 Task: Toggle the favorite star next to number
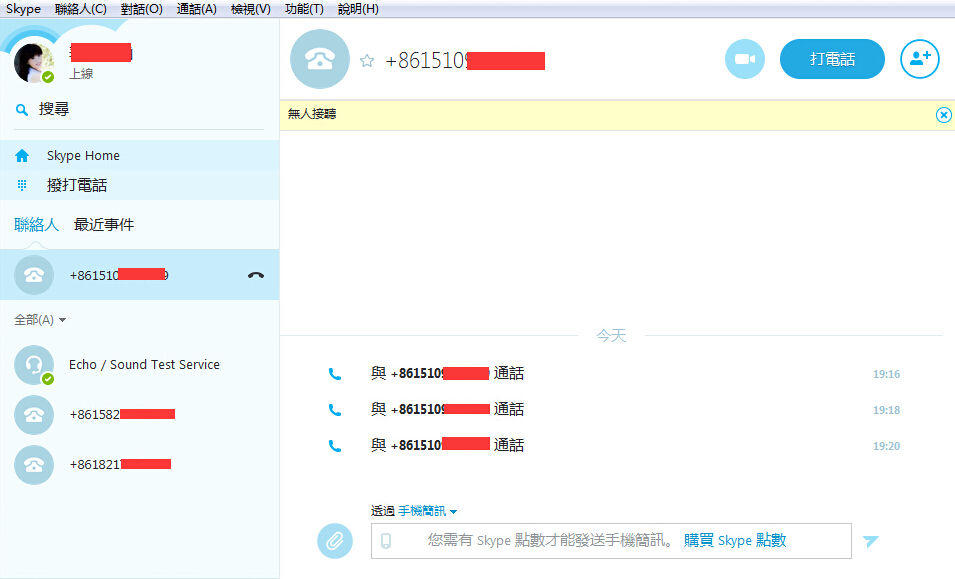coord(367,61)
